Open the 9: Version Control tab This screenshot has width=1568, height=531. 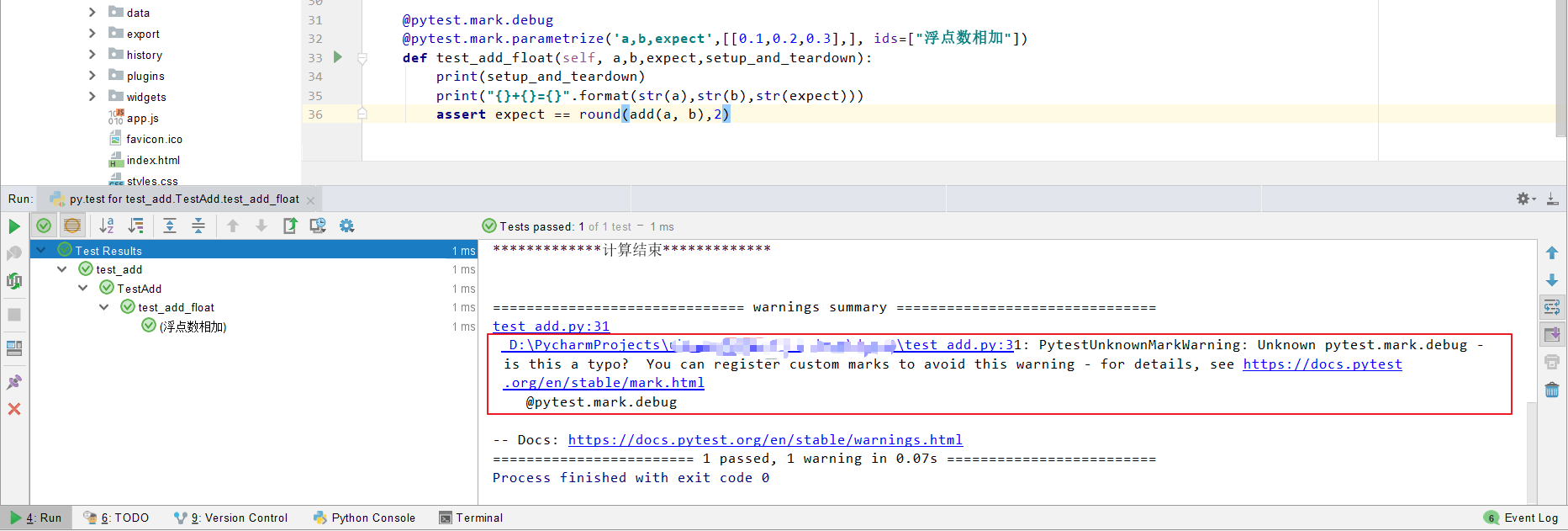230,518
